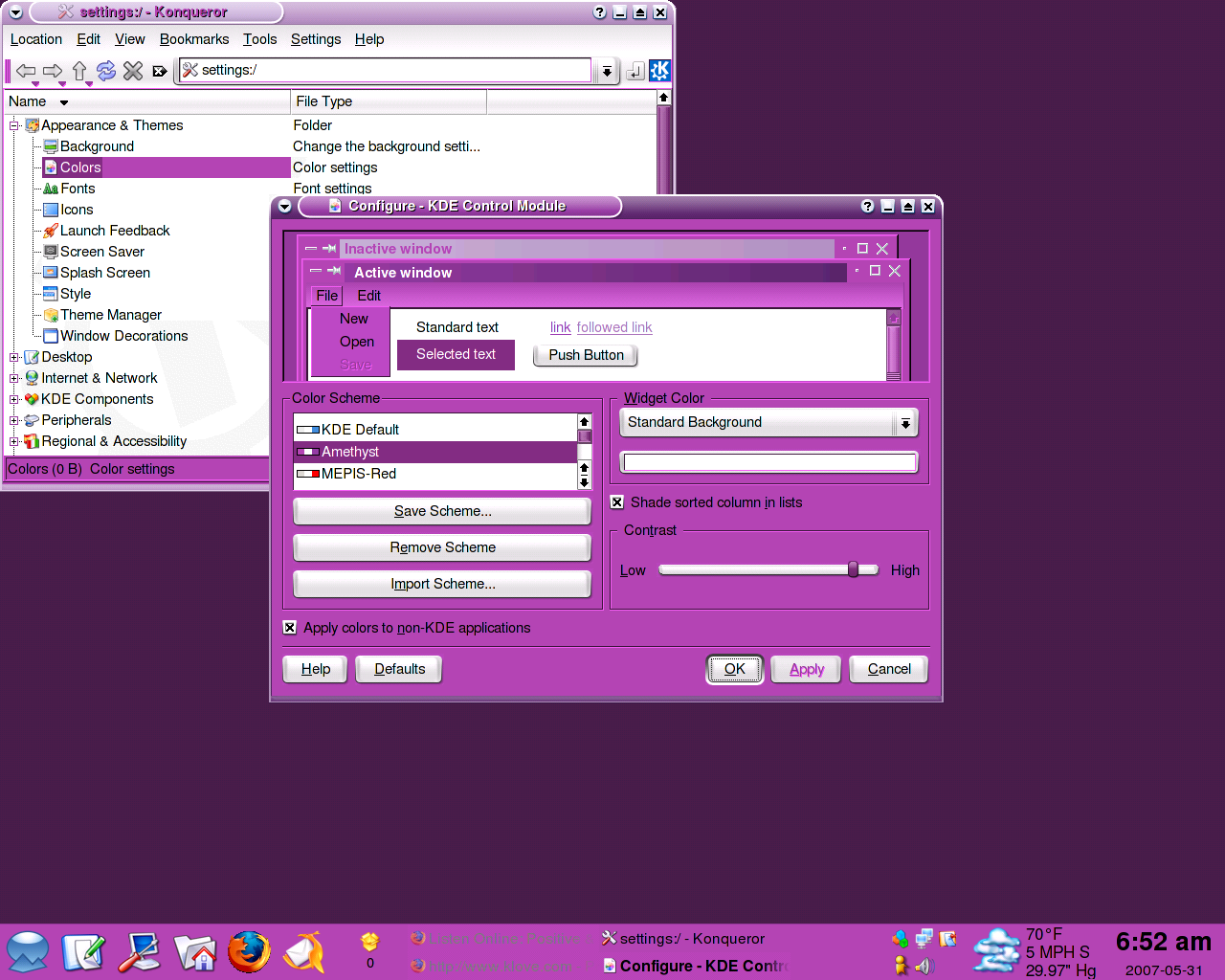The image size is (1225, 980).
Task: Select Background in the settings tree
Action: tap(97, 146)
